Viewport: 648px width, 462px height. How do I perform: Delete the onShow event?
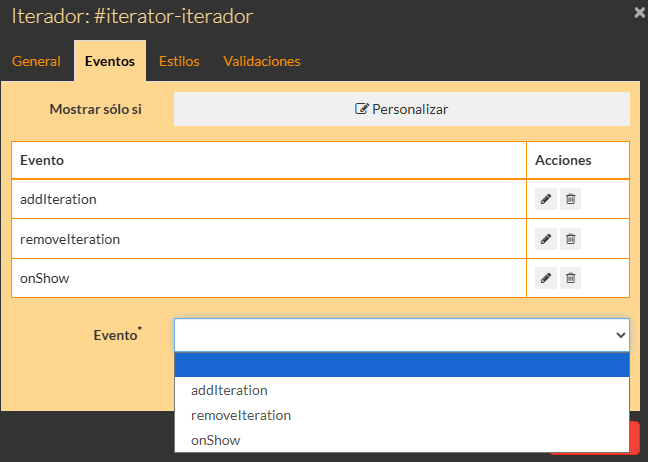(570, 278)
